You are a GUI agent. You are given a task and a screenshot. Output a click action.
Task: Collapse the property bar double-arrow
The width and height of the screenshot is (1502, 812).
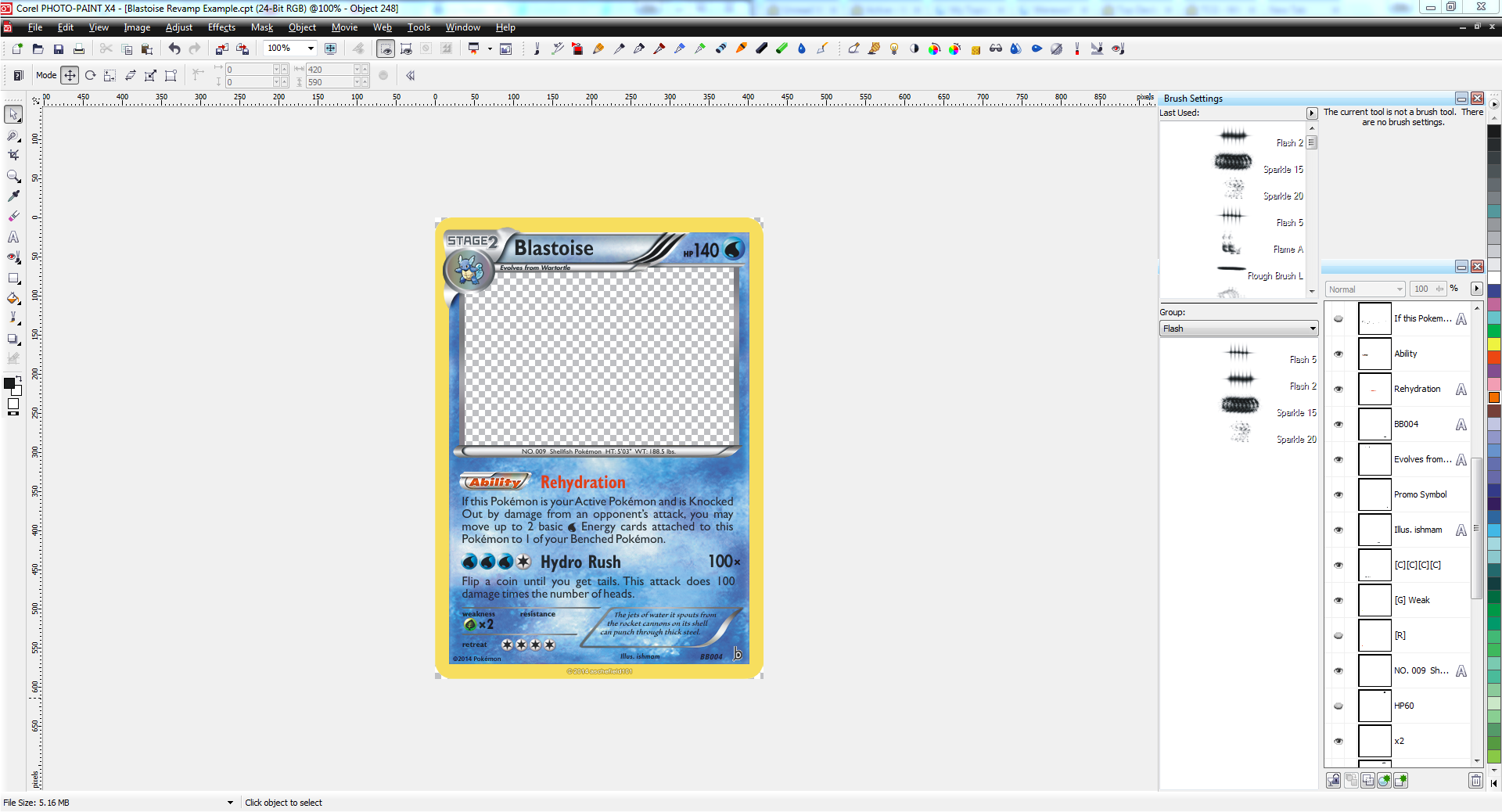click(410, 75)
